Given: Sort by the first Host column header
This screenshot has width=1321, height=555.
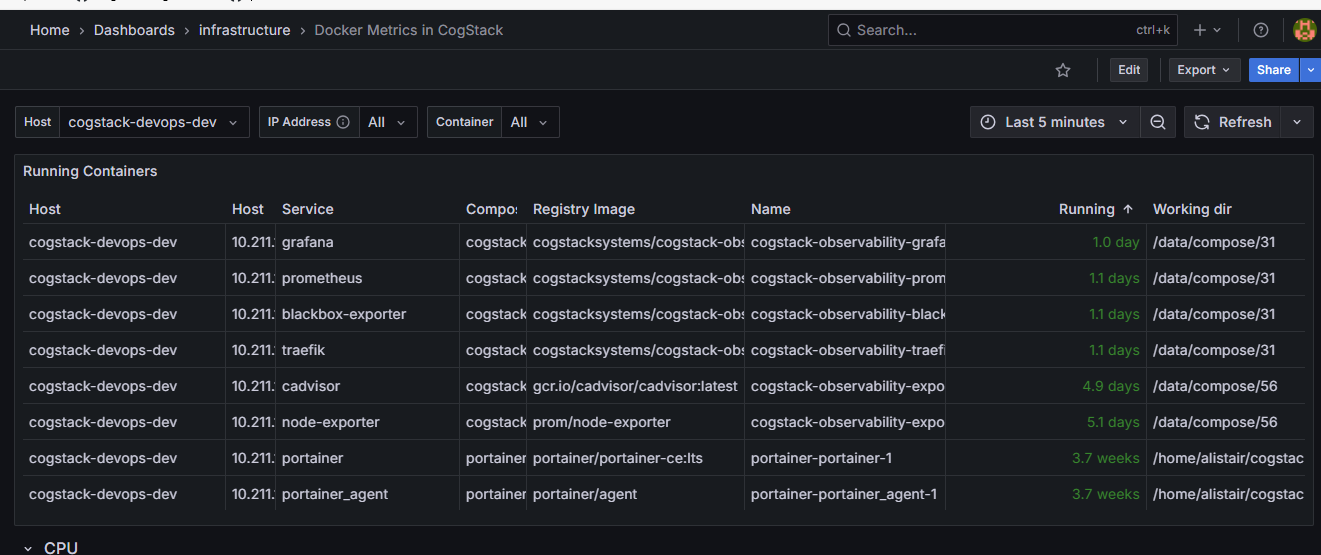Looking at the screenshot, I should click(x=45, y=209).
